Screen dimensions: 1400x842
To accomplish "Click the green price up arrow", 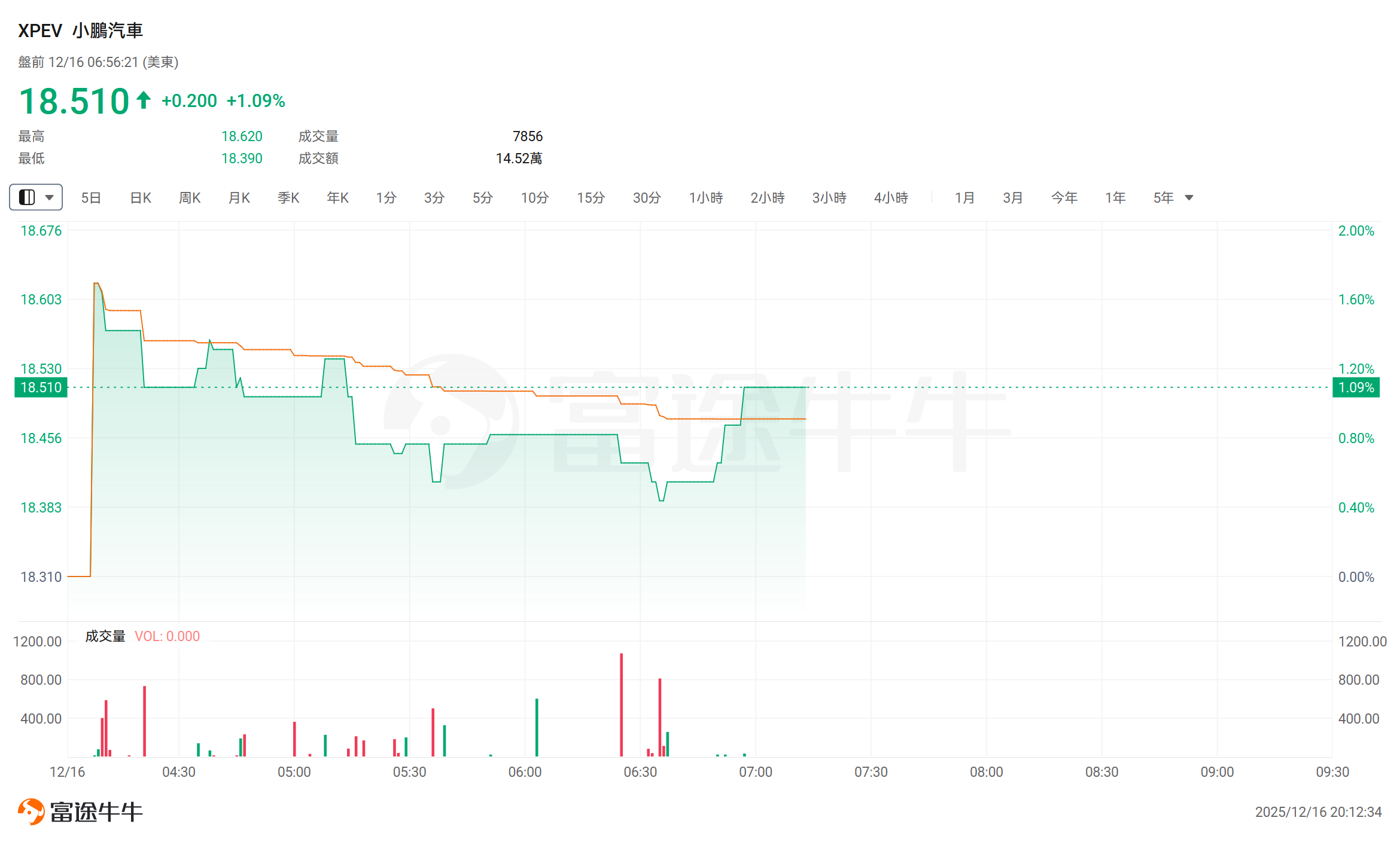I will 144,100.
